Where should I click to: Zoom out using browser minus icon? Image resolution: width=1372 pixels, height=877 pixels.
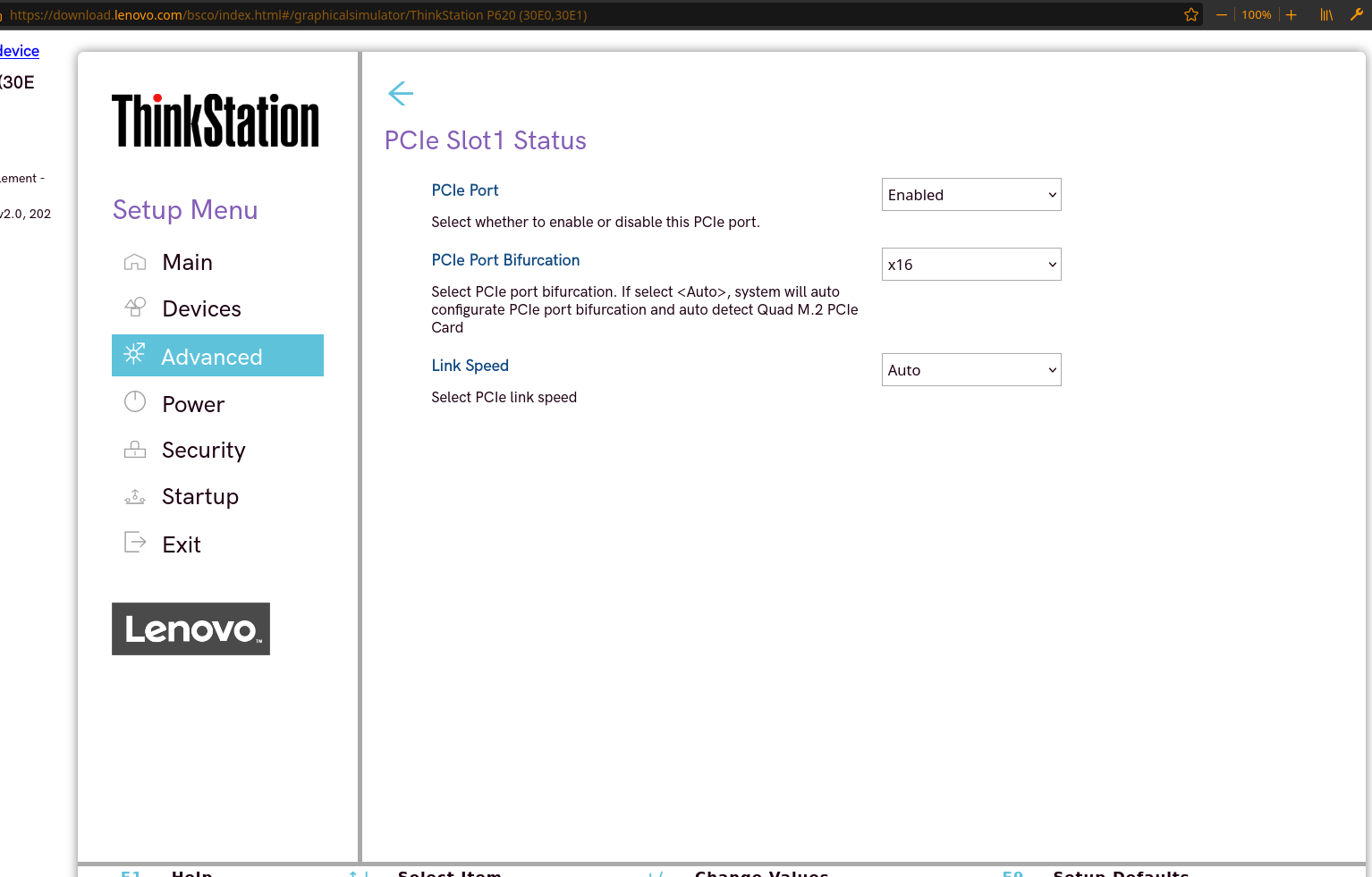[1222, 14]
